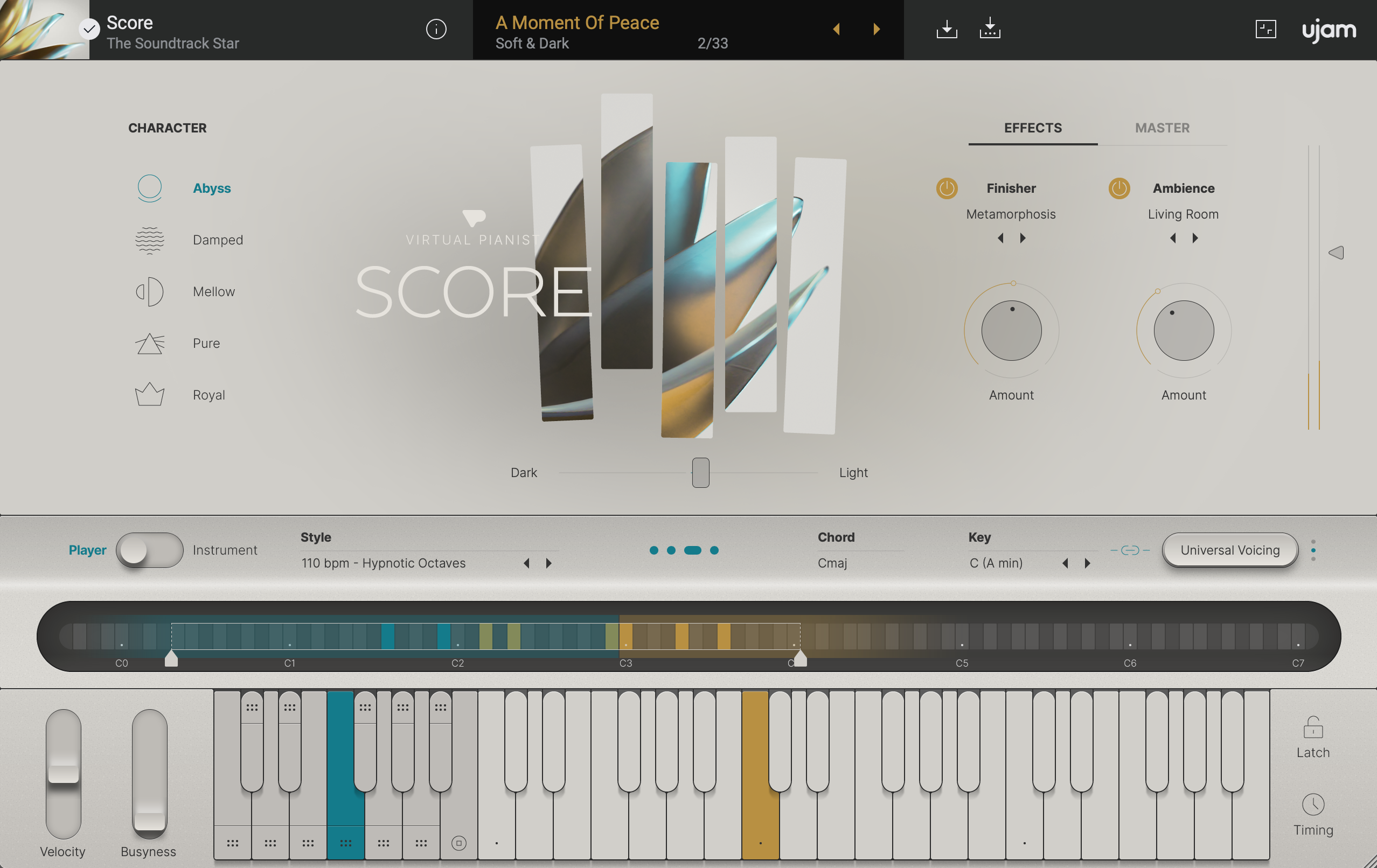The height and width of the screenshot is (868, 1377).
Task: Advance to the next Finisher preset
Action: [x=1022, y=239]
